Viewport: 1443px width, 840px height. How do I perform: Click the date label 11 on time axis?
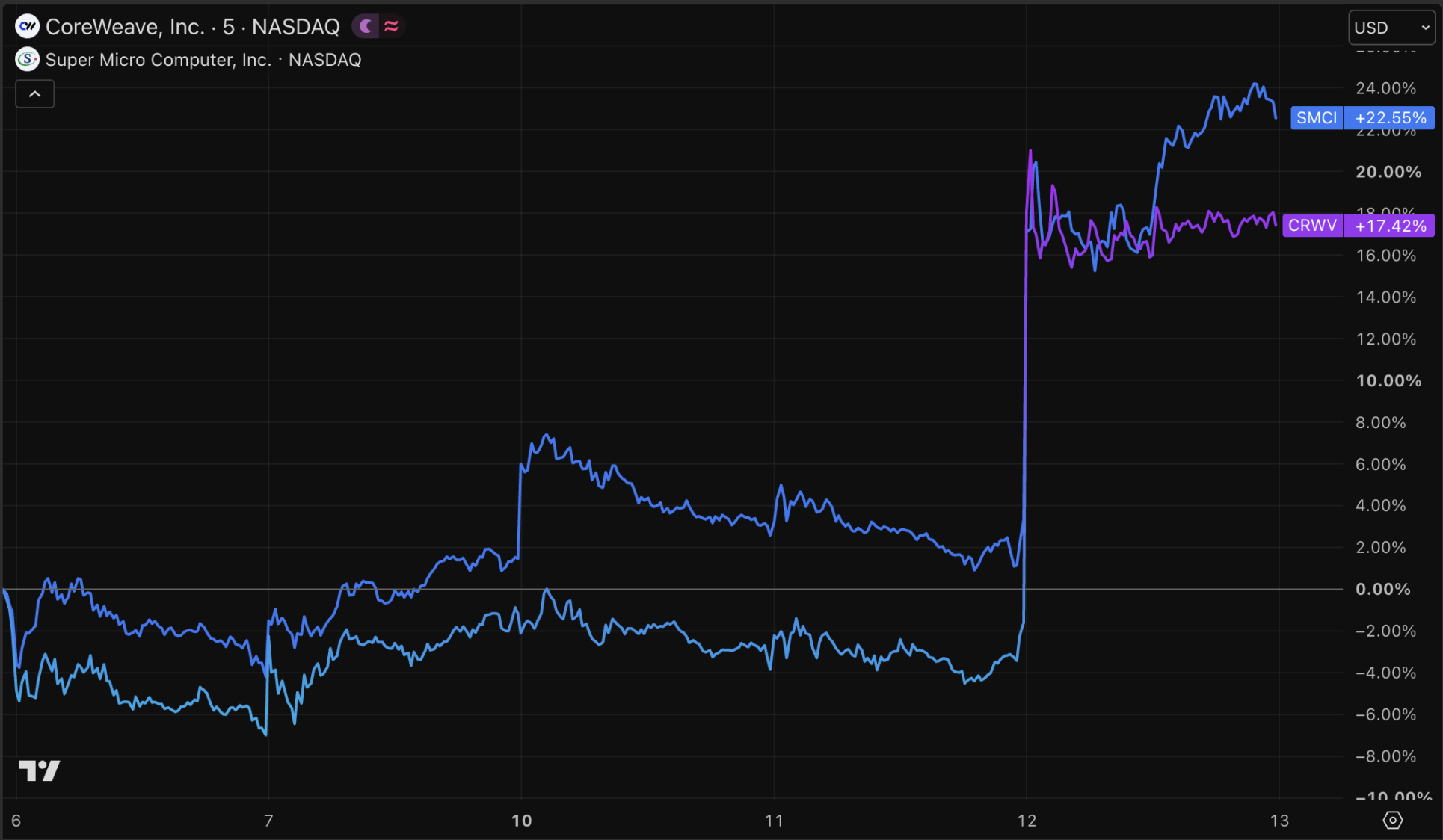tap(774, 821)
